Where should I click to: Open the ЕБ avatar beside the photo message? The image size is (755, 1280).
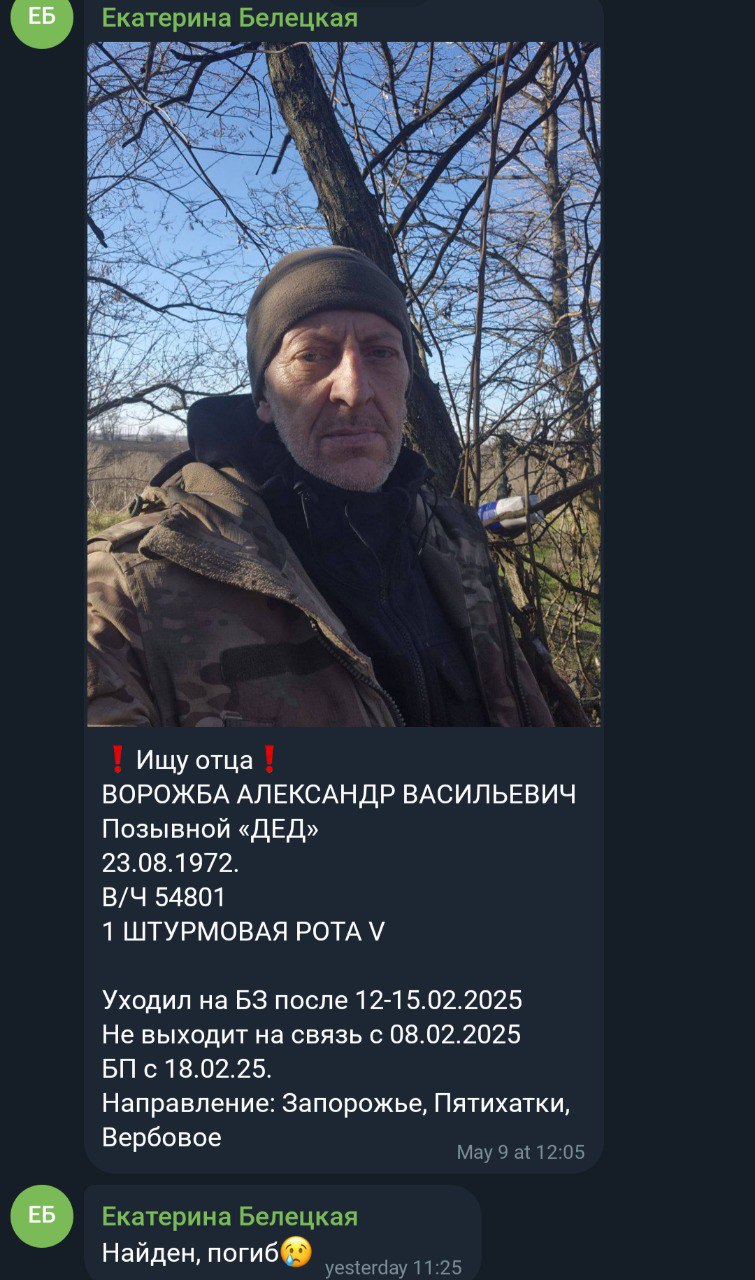pos(42,20)
